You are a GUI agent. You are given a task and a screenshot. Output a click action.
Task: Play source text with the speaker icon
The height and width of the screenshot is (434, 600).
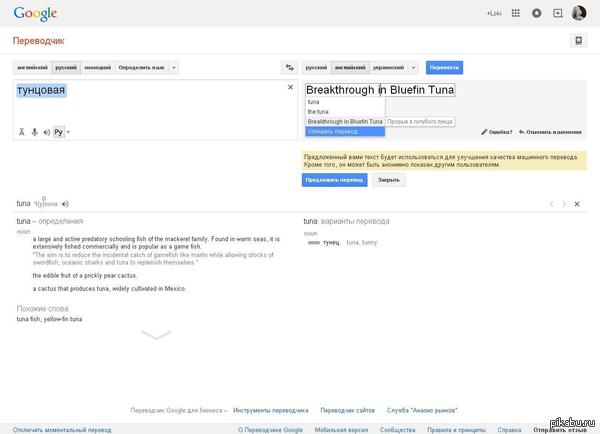pos(46,131)
